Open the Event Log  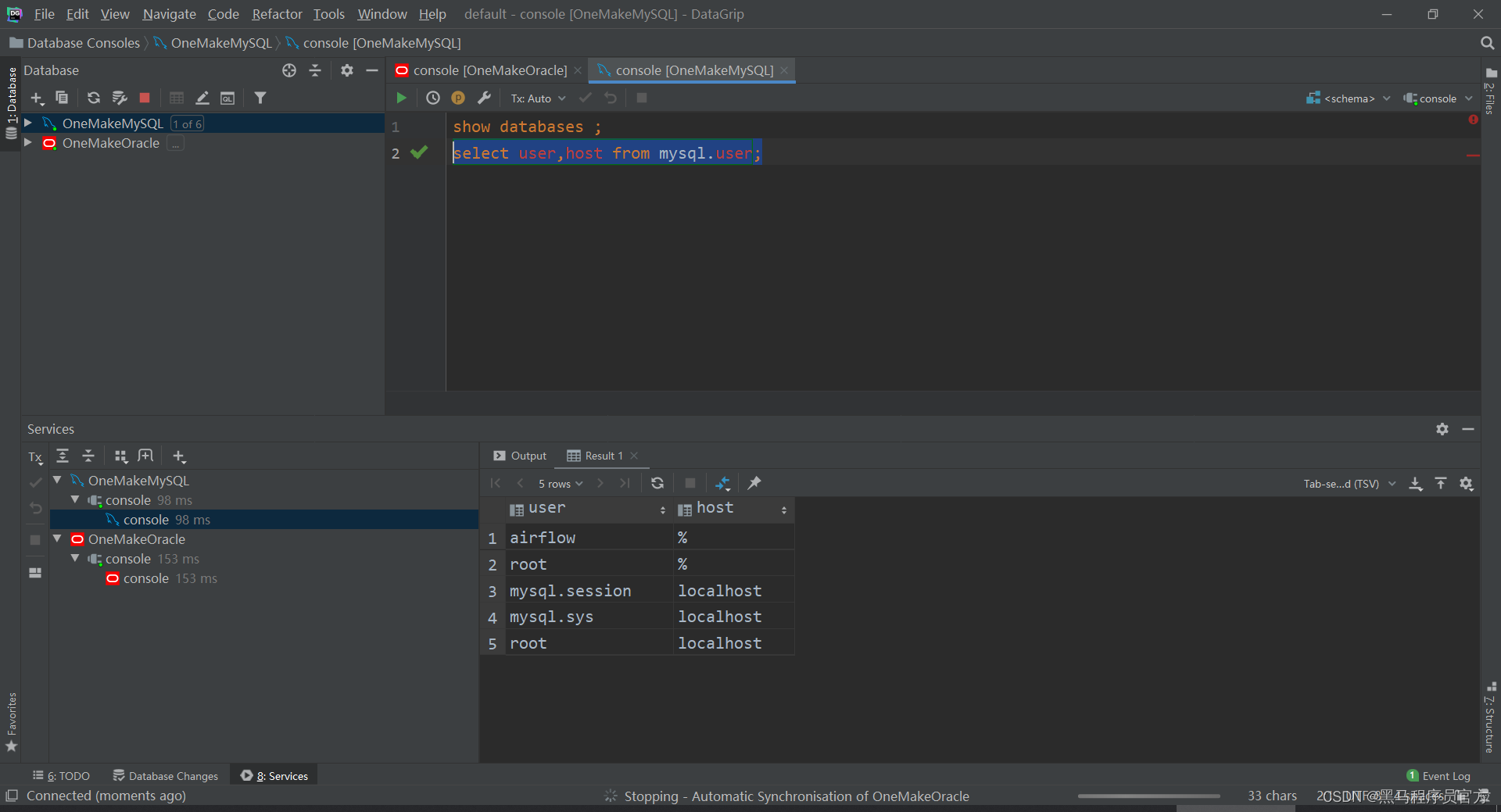[x=1438, y=775]
